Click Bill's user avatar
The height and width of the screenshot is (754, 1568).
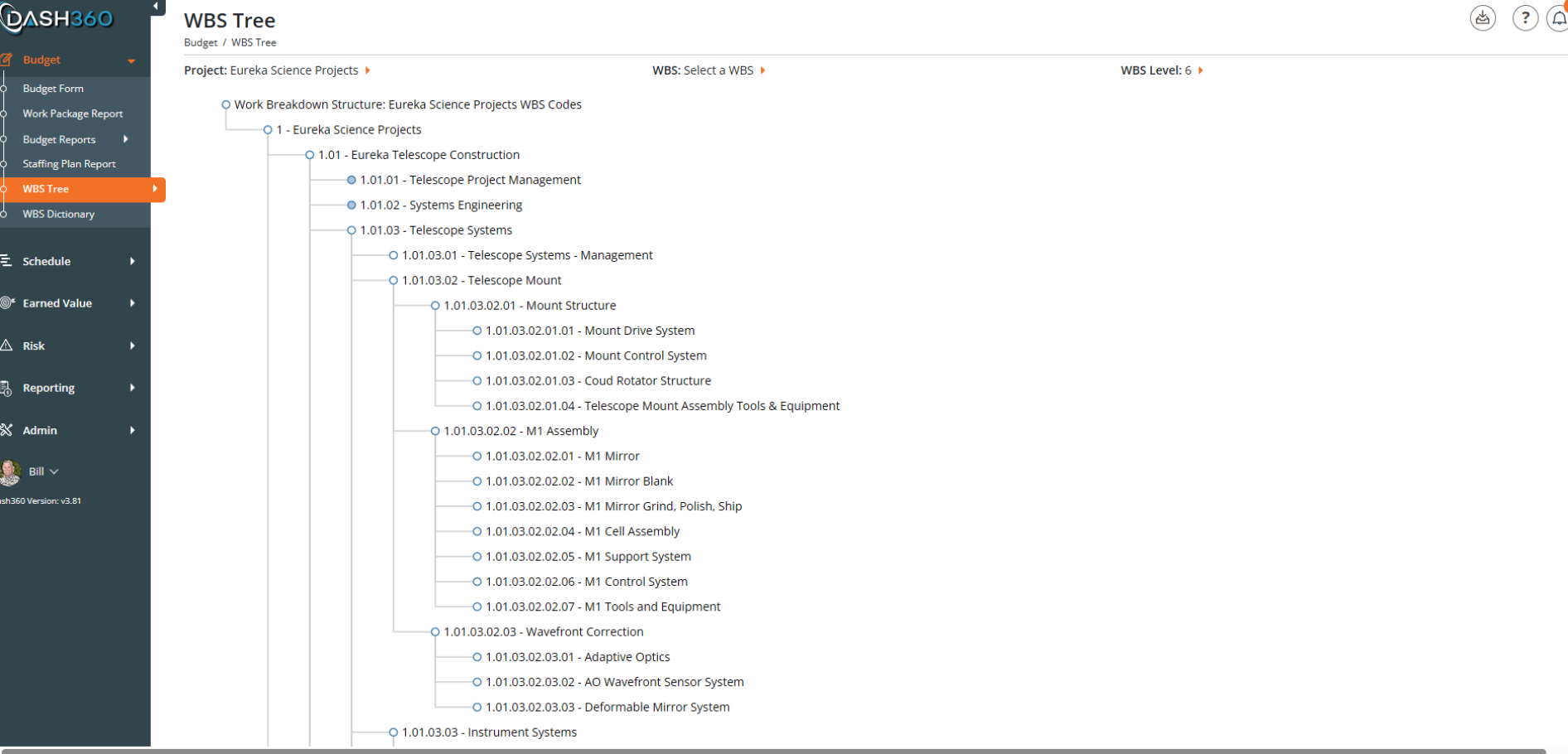10,472
